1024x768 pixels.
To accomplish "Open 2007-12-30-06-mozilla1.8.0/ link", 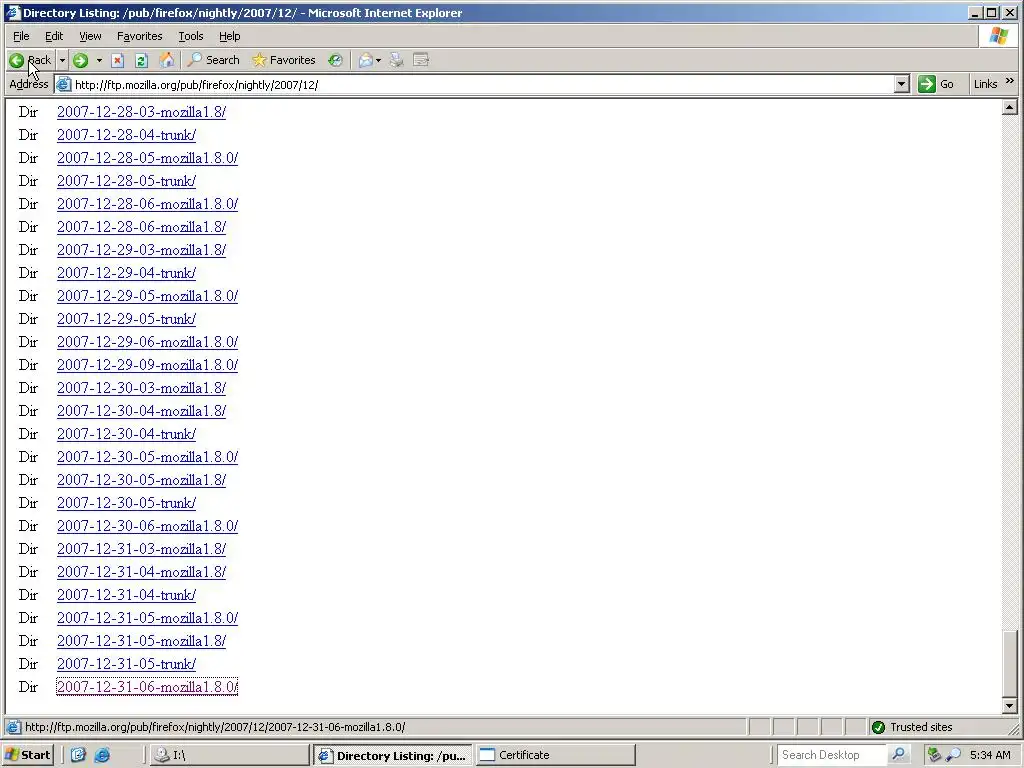I will click(x=147, y=526).
